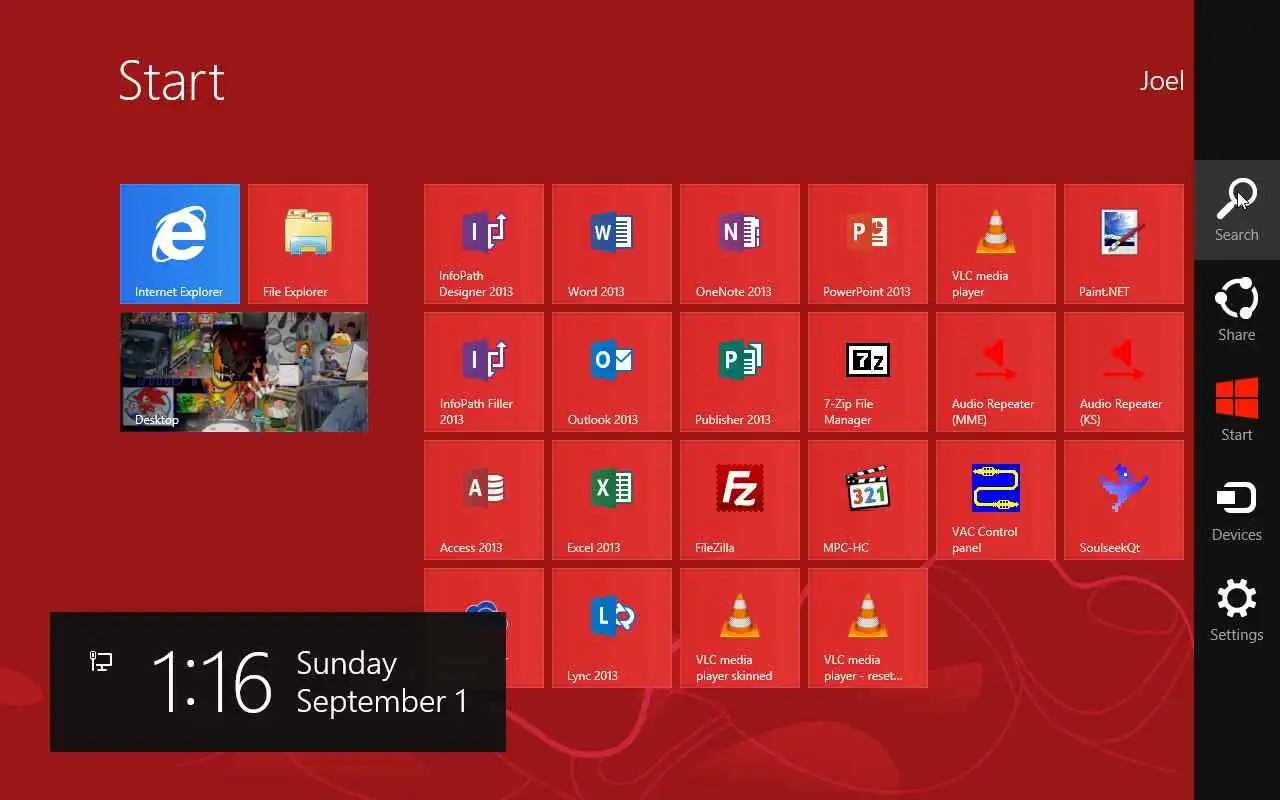The image size is (1280, 800).
Task: Launch Publisher 2013
Action: [740, 372]
